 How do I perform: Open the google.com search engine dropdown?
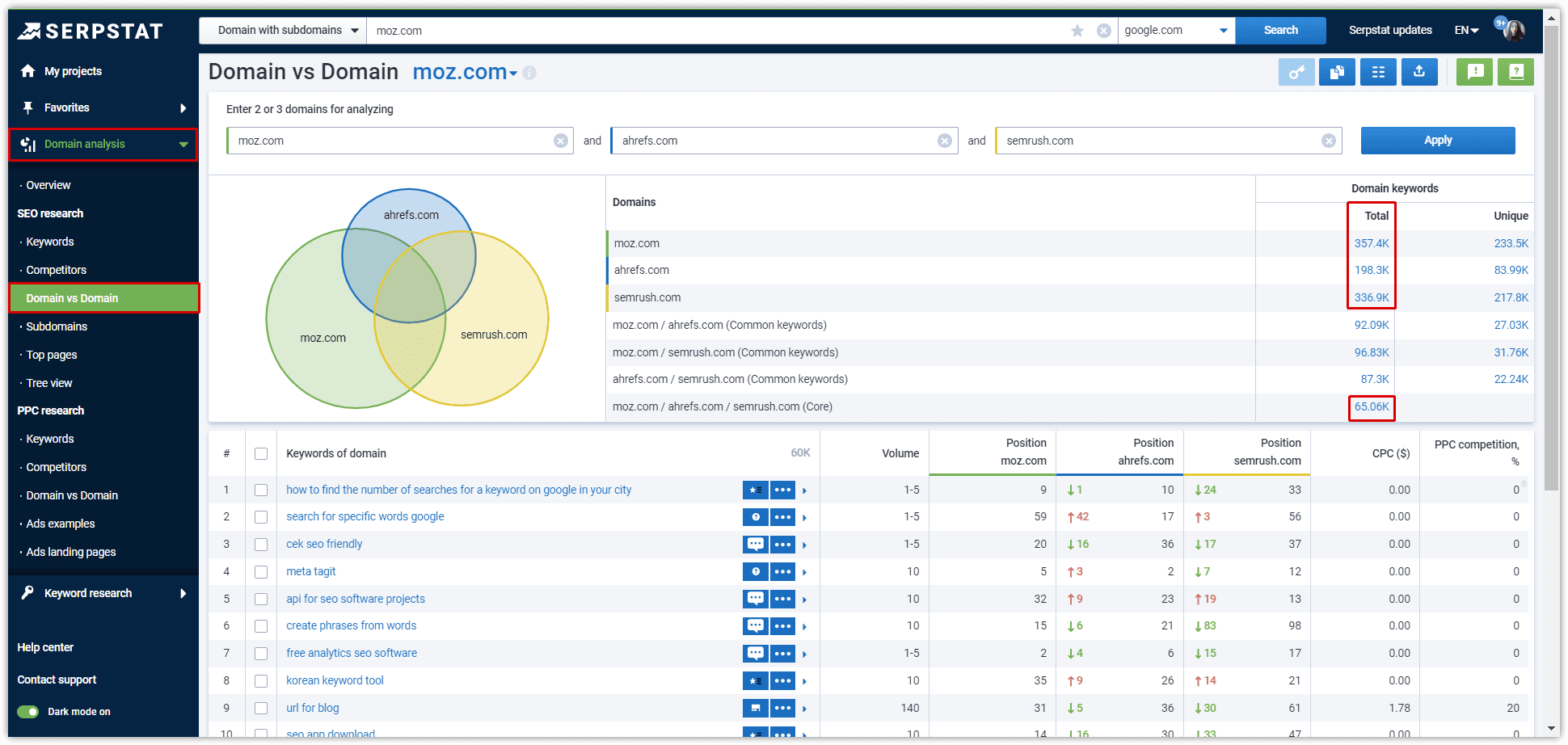[1177, 31]
